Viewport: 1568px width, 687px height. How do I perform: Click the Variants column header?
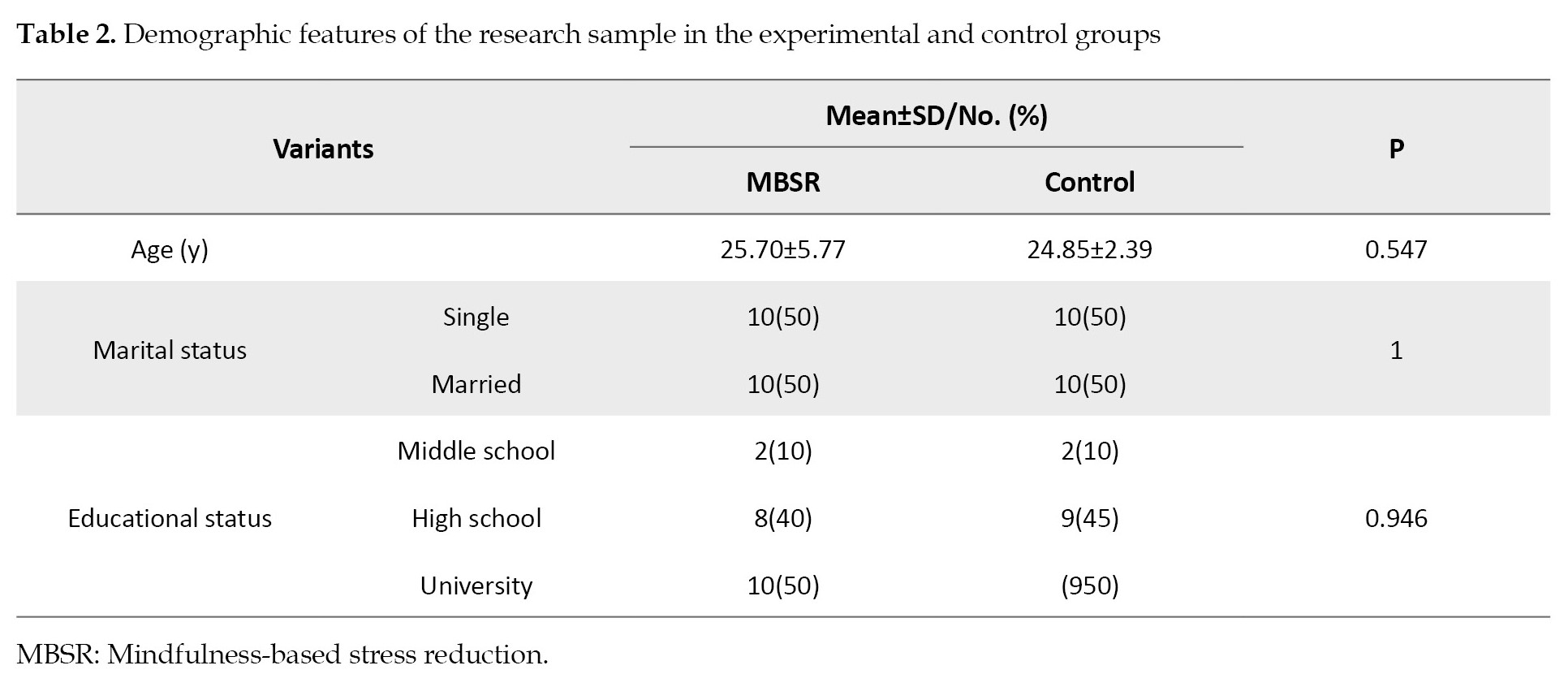[323, 149]
